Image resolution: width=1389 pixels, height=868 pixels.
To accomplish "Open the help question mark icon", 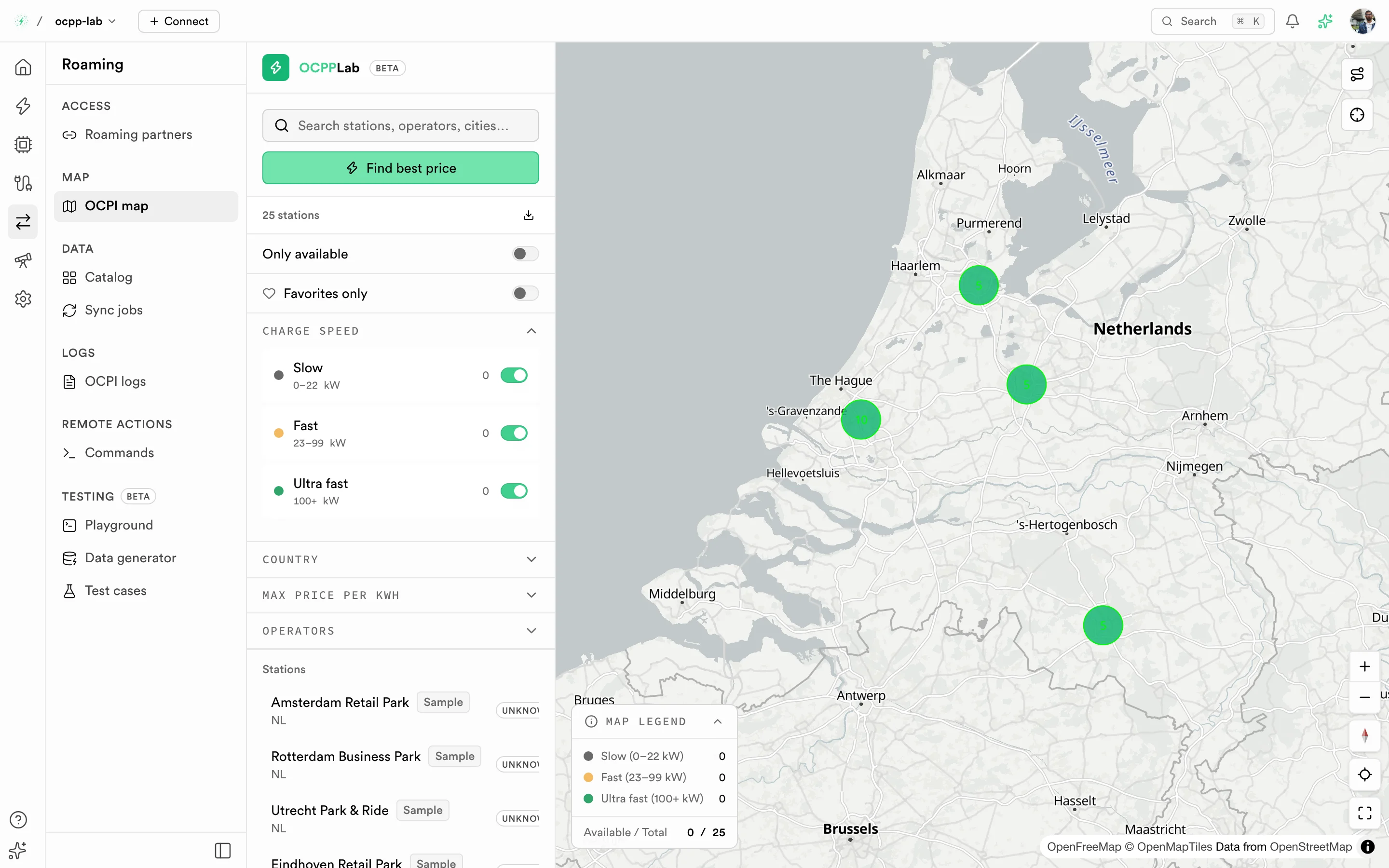I will (18, 819).
